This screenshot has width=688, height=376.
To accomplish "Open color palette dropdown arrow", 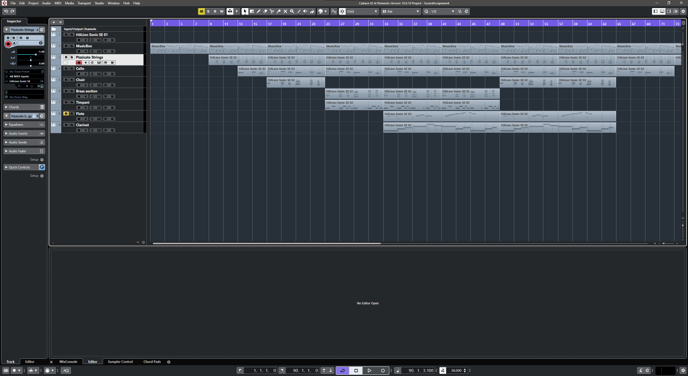I will [x=326, y=11].
